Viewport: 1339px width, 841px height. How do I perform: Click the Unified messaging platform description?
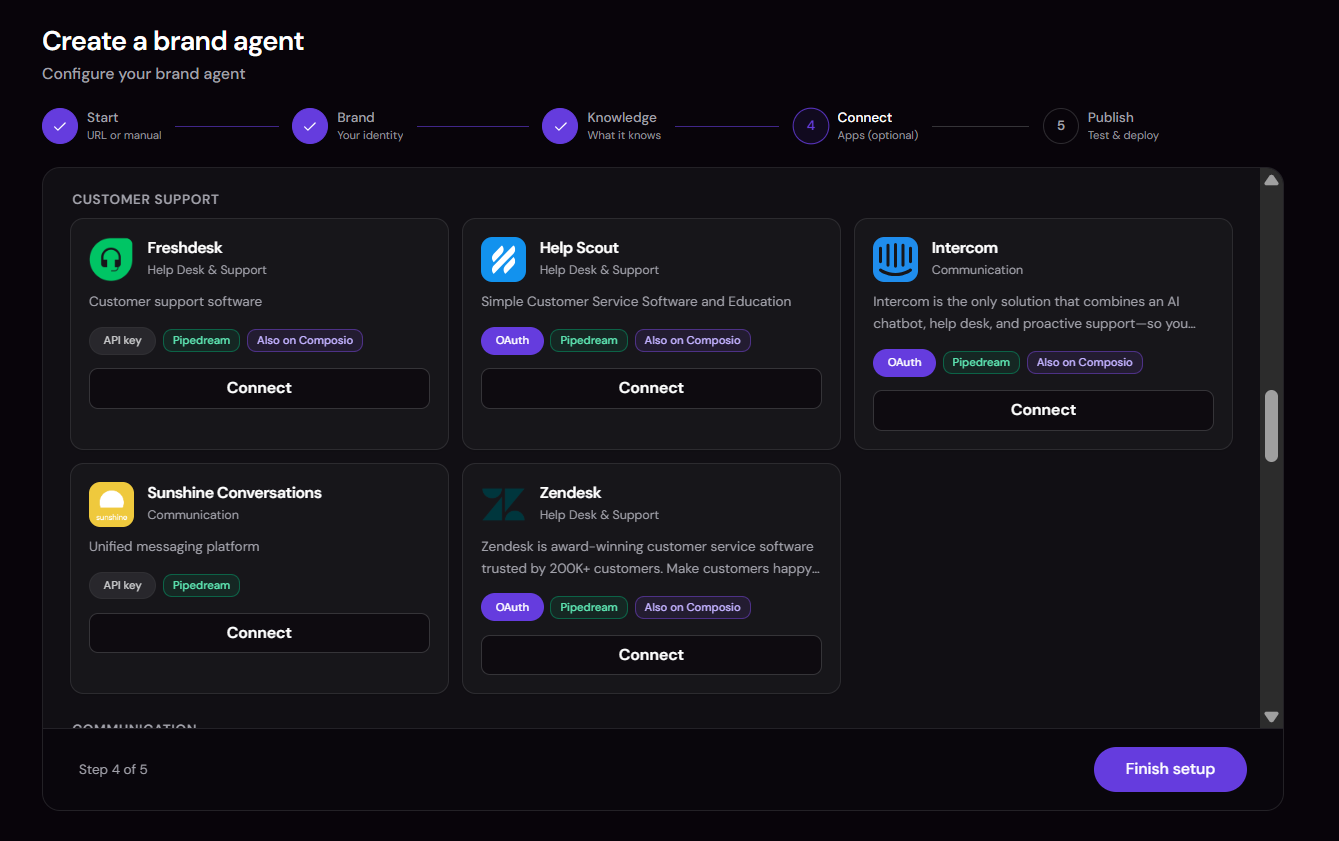tap(174, 547)
